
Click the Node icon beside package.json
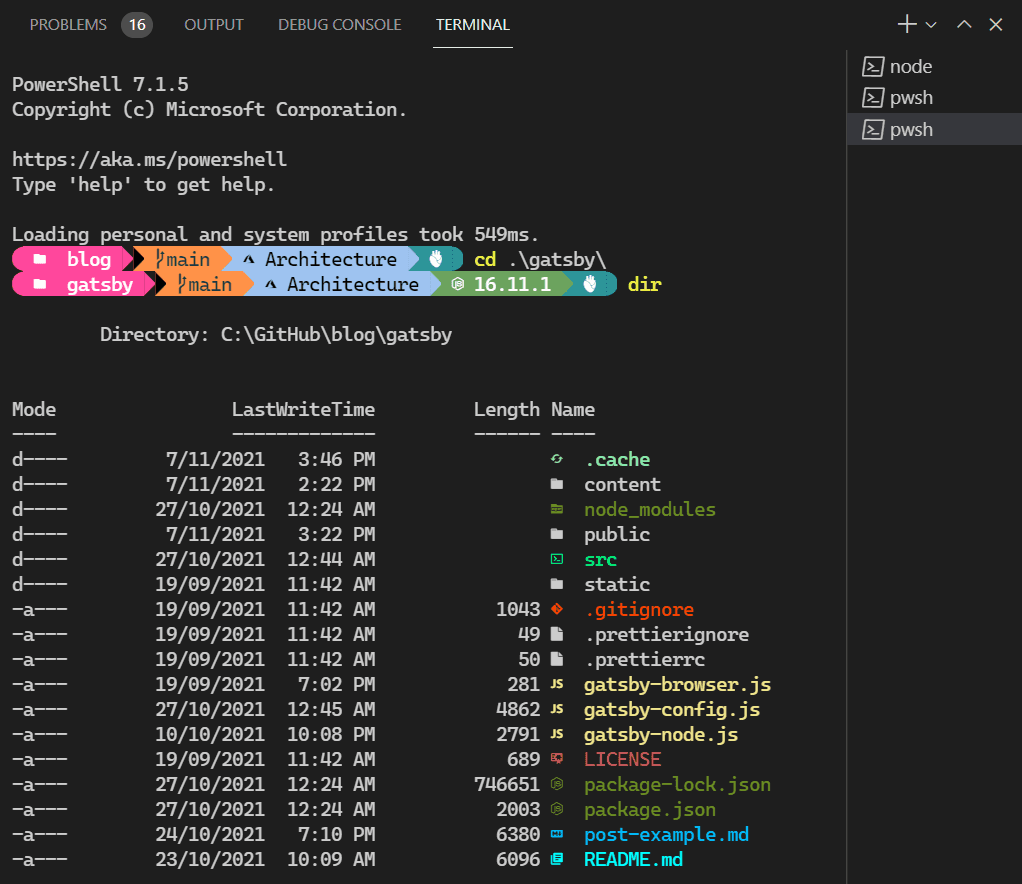pyautogui.click(x=557, y=810)
